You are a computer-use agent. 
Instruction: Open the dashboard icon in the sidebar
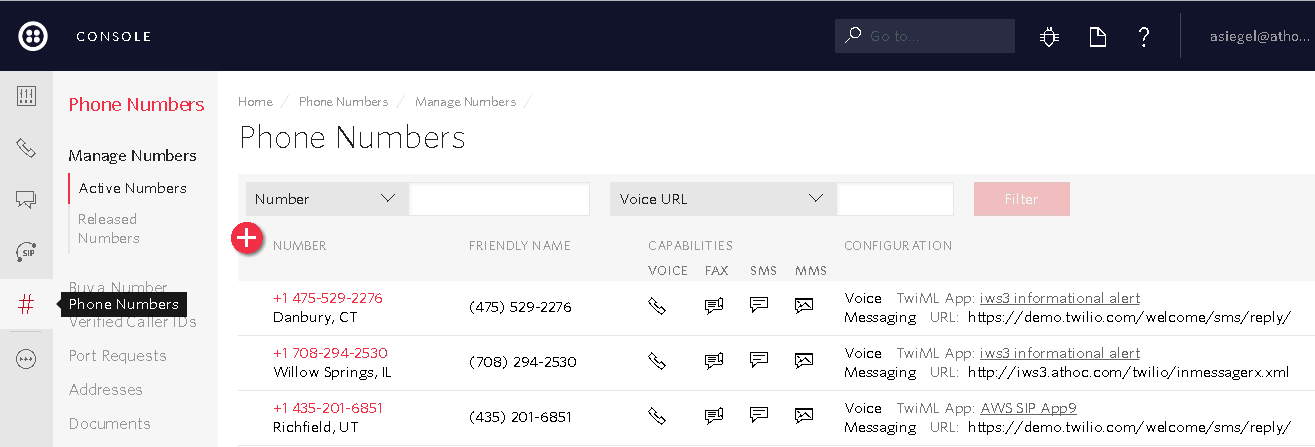point(27,96)
